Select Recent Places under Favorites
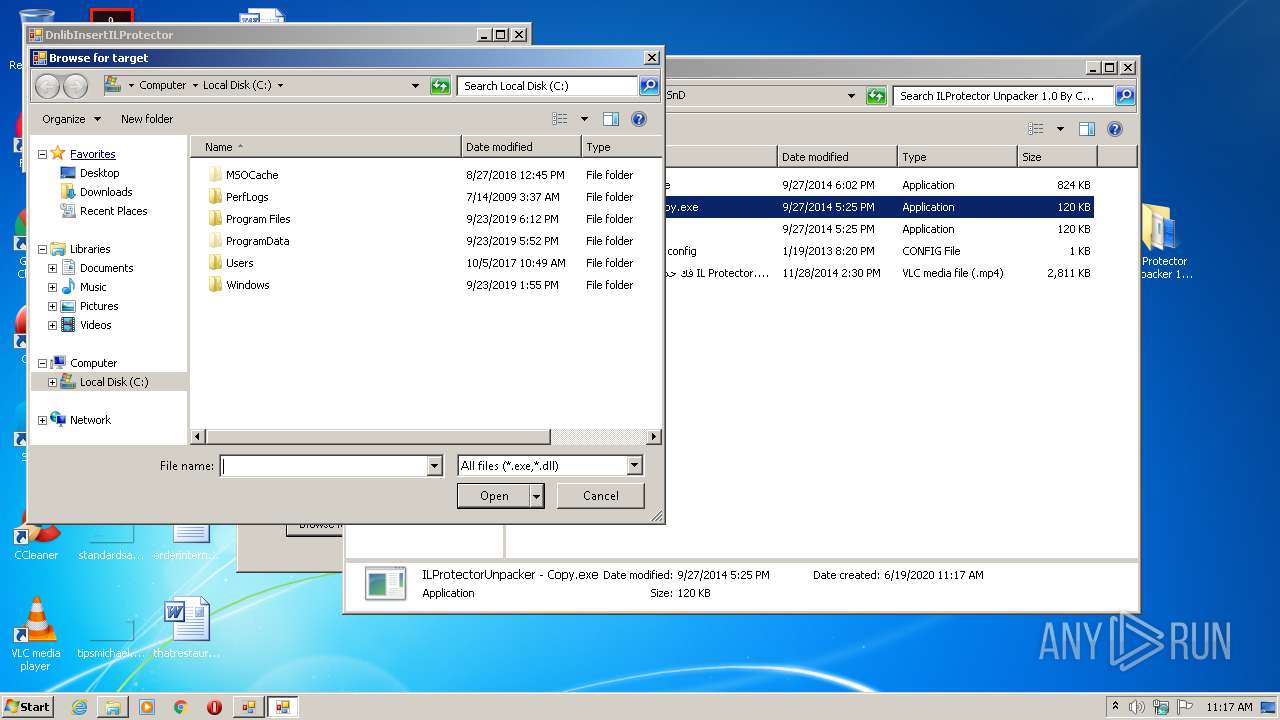 113,211
